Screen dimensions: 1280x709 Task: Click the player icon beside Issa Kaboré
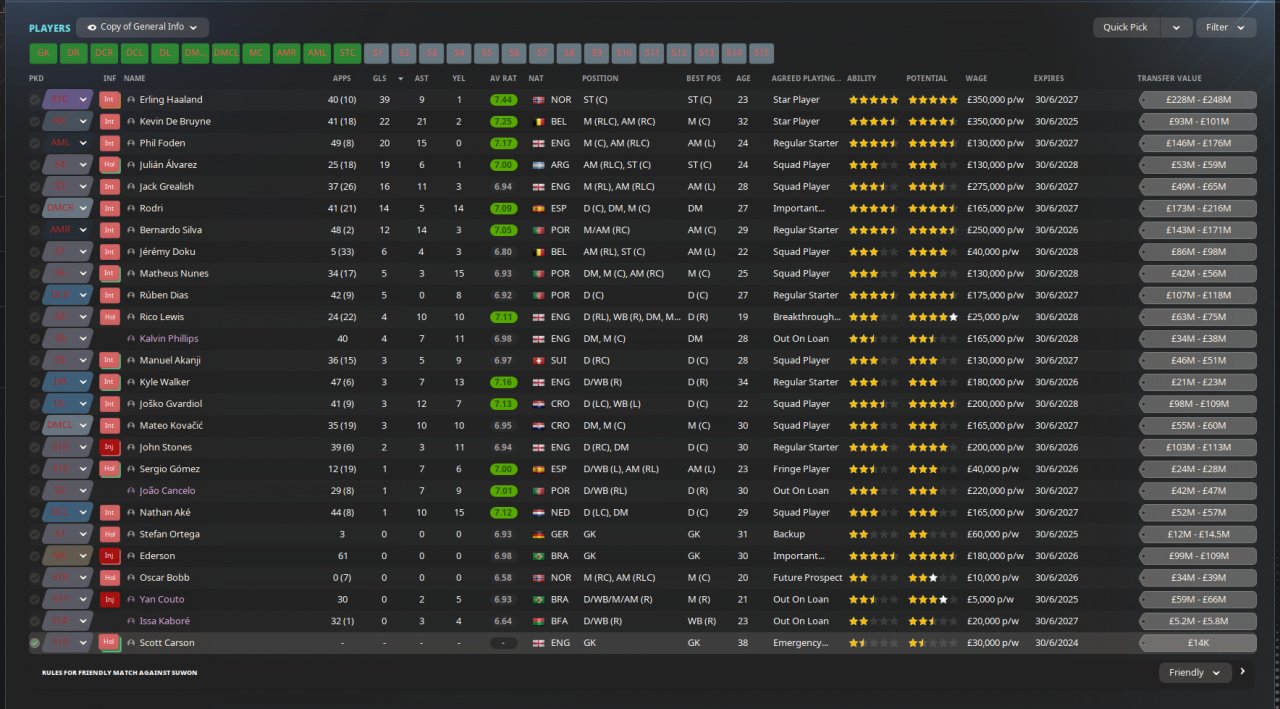[x=131, y=621]
